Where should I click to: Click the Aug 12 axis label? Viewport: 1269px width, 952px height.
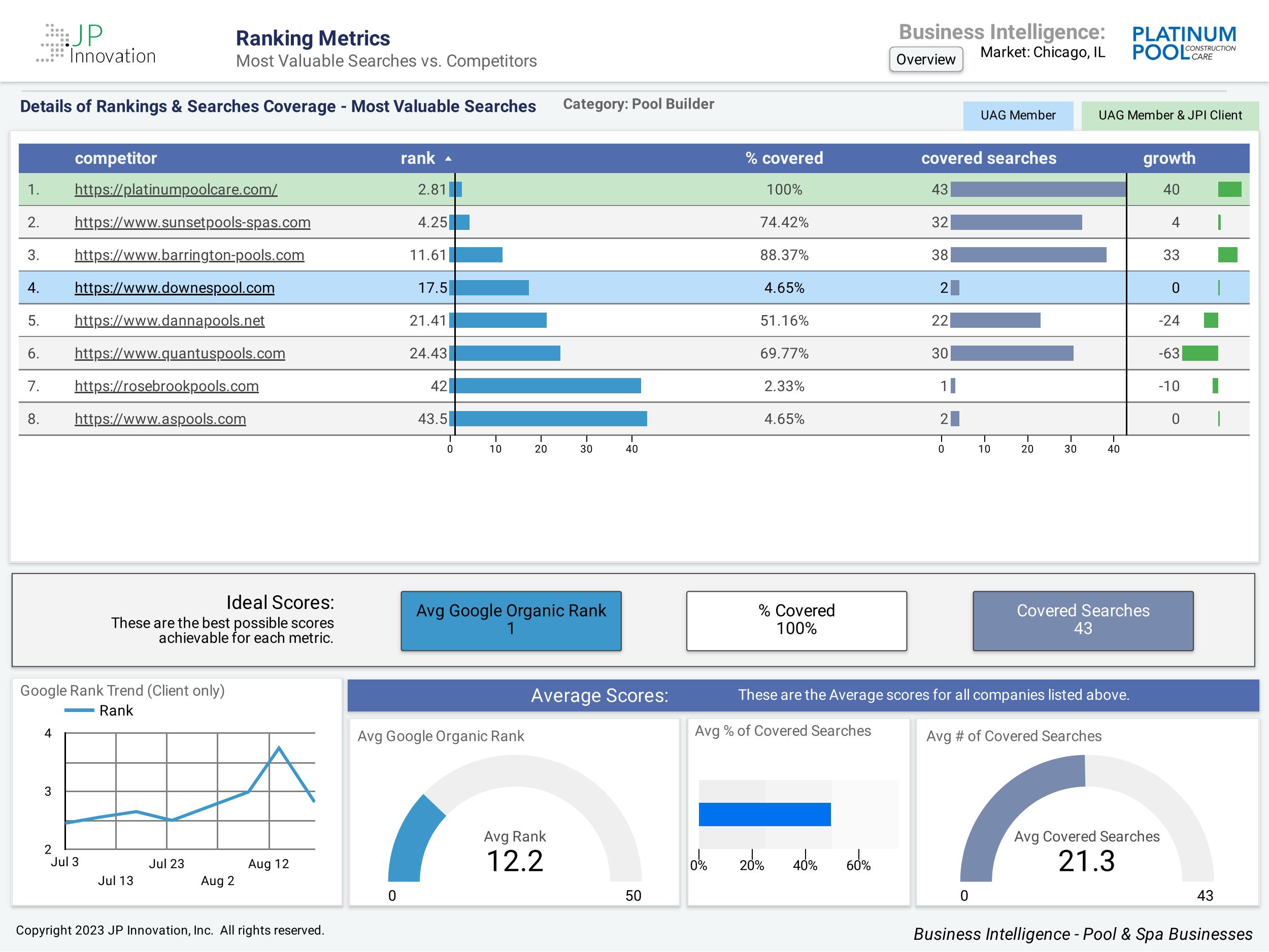[x=268, y=864]
